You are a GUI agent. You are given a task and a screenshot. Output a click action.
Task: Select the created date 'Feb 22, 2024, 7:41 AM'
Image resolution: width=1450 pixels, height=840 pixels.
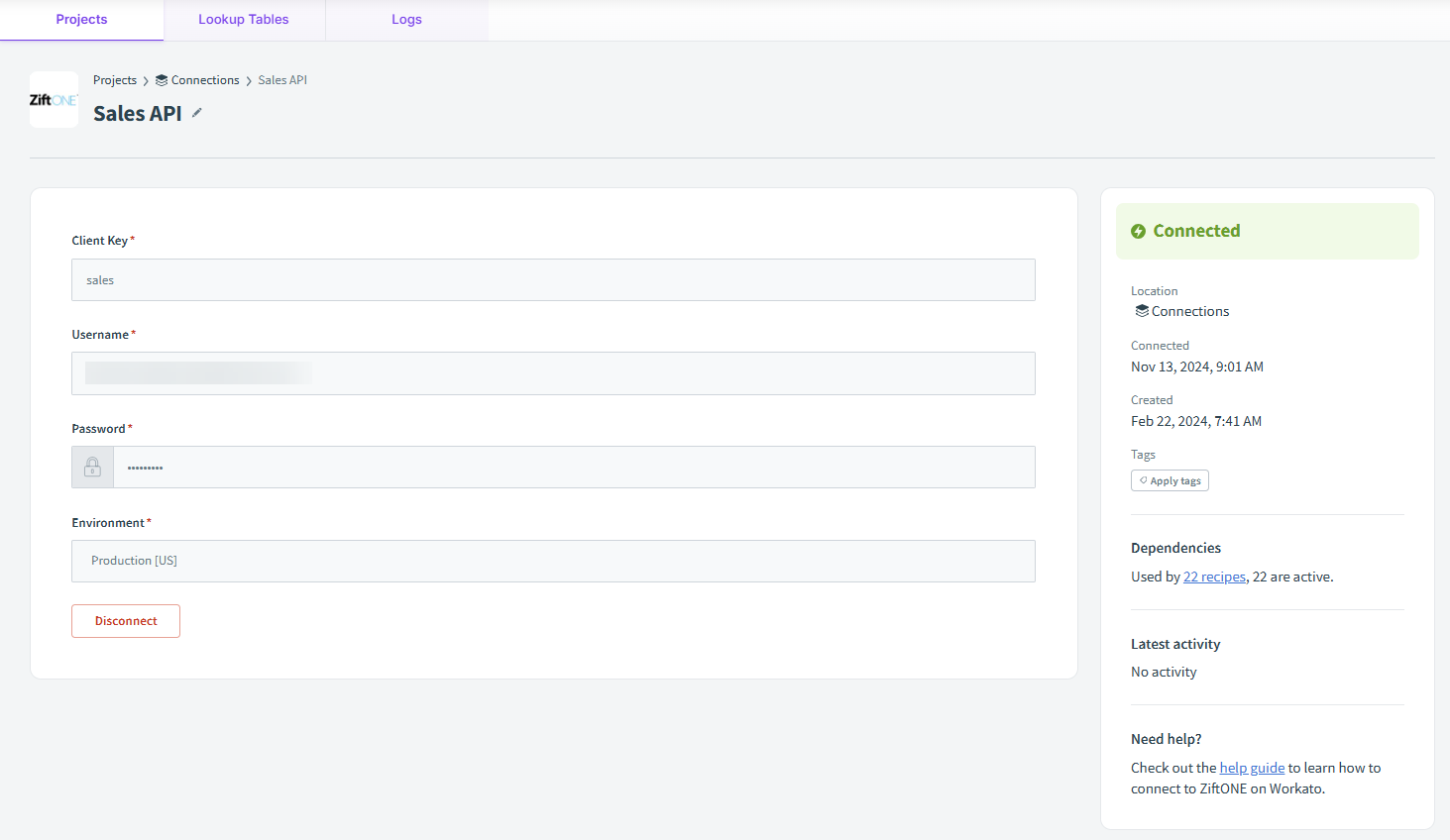click(1196, 421)
